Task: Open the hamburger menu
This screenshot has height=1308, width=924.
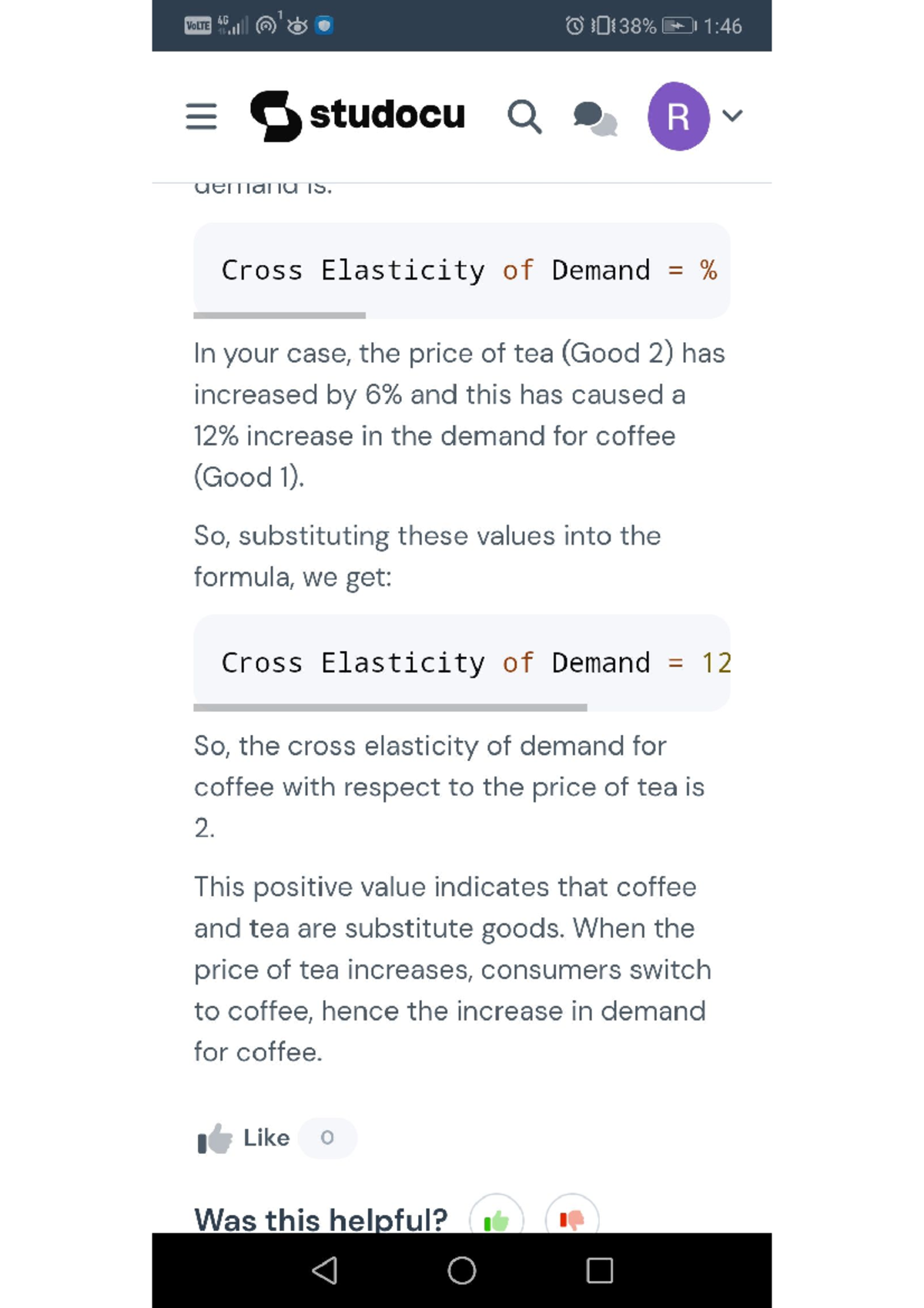Action: coord(201,116)
